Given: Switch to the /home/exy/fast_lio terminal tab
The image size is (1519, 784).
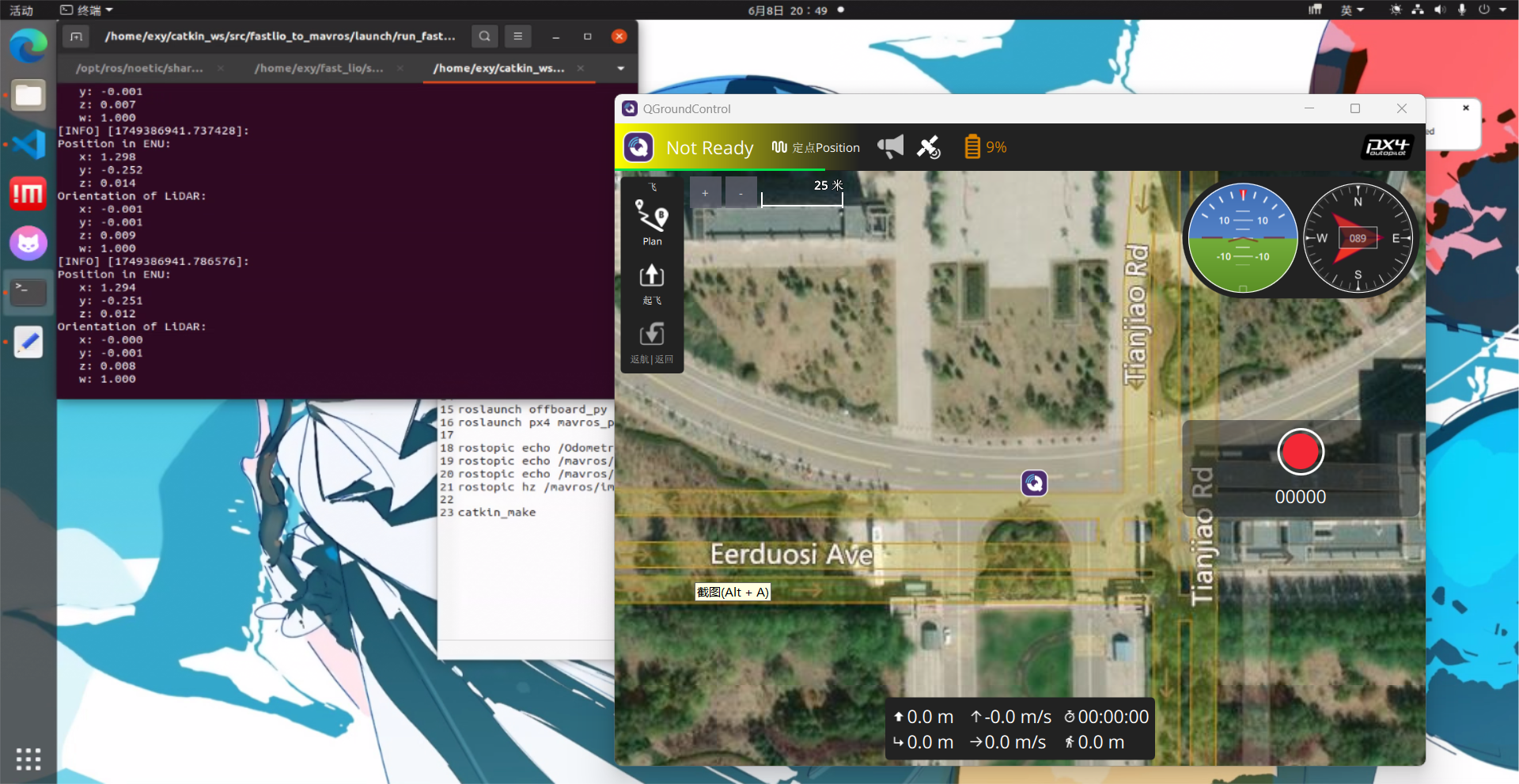Looking at the screenshot, I should click(319, 69).
